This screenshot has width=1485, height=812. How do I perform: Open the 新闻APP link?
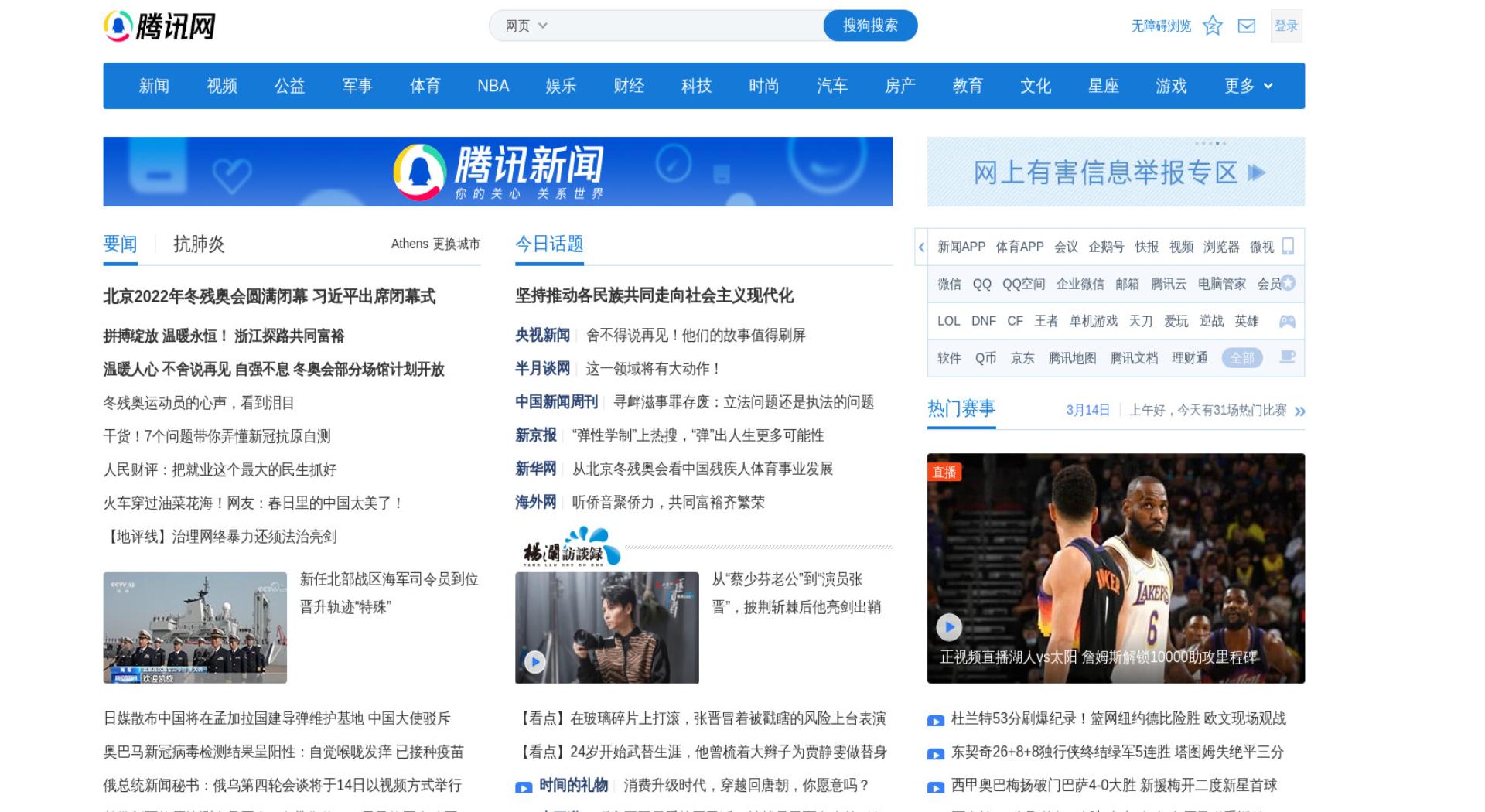click(961, 247)
